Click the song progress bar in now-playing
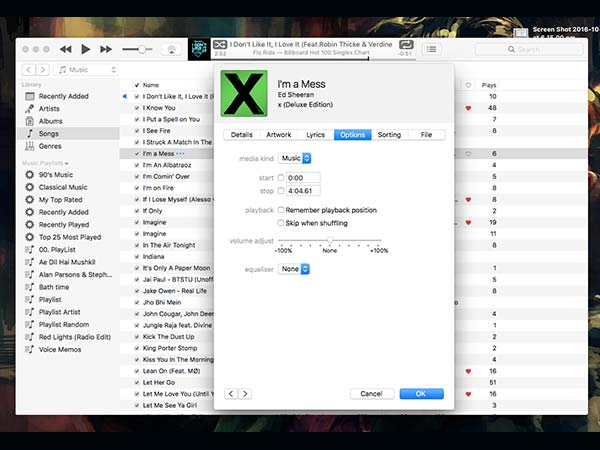 [x=313, y=59]
